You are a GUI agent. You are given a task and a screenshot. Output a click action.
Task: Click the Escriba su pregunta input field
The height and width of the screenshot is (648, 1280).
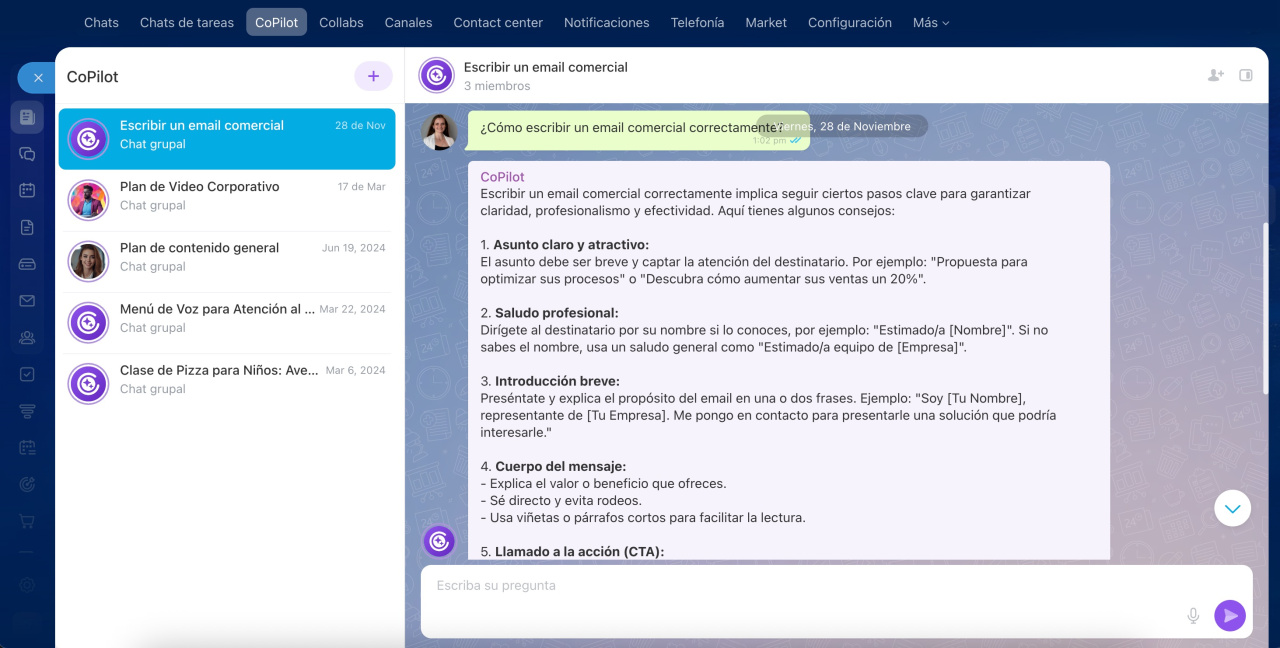point(800,586)
